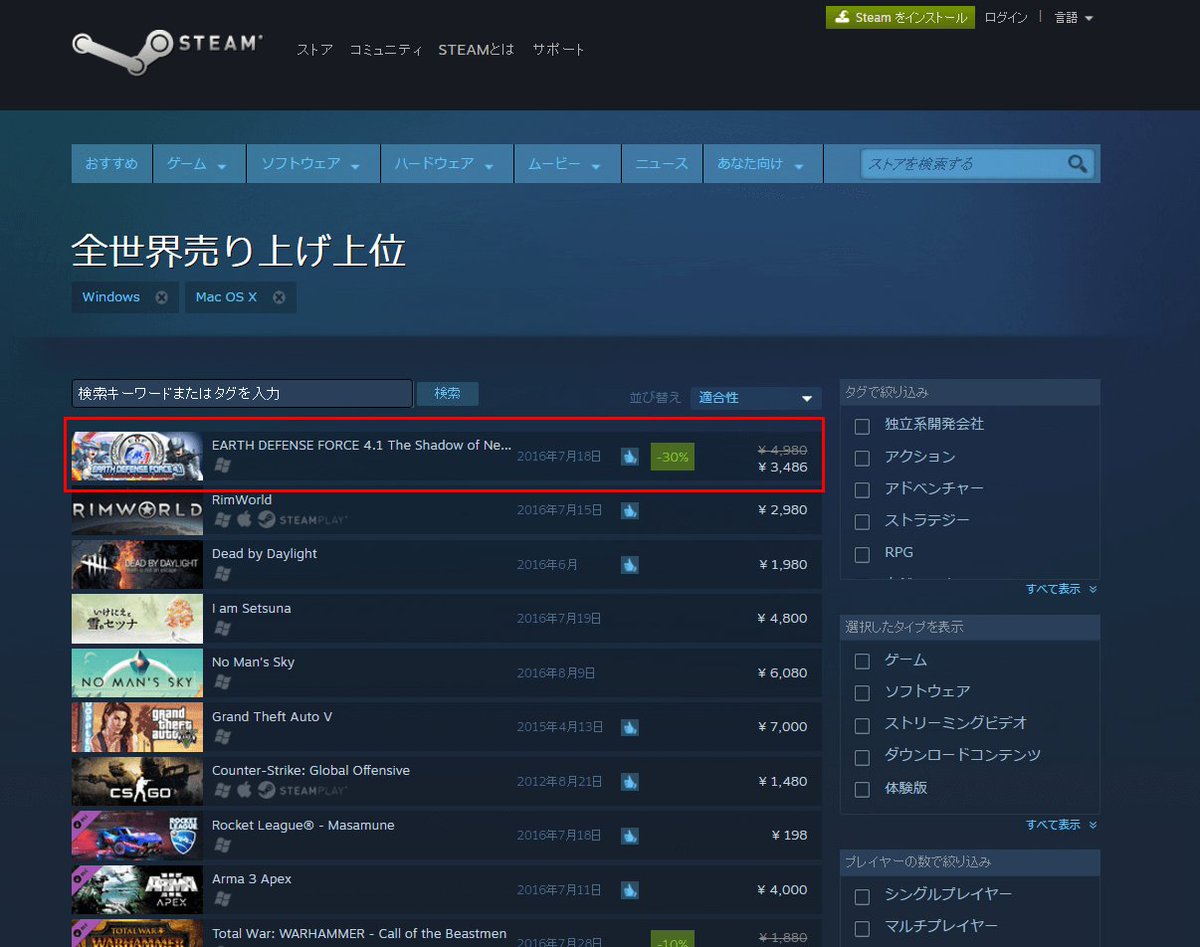Click the review thumb icon for Arma 3 Apex

(x=629, y=889)
